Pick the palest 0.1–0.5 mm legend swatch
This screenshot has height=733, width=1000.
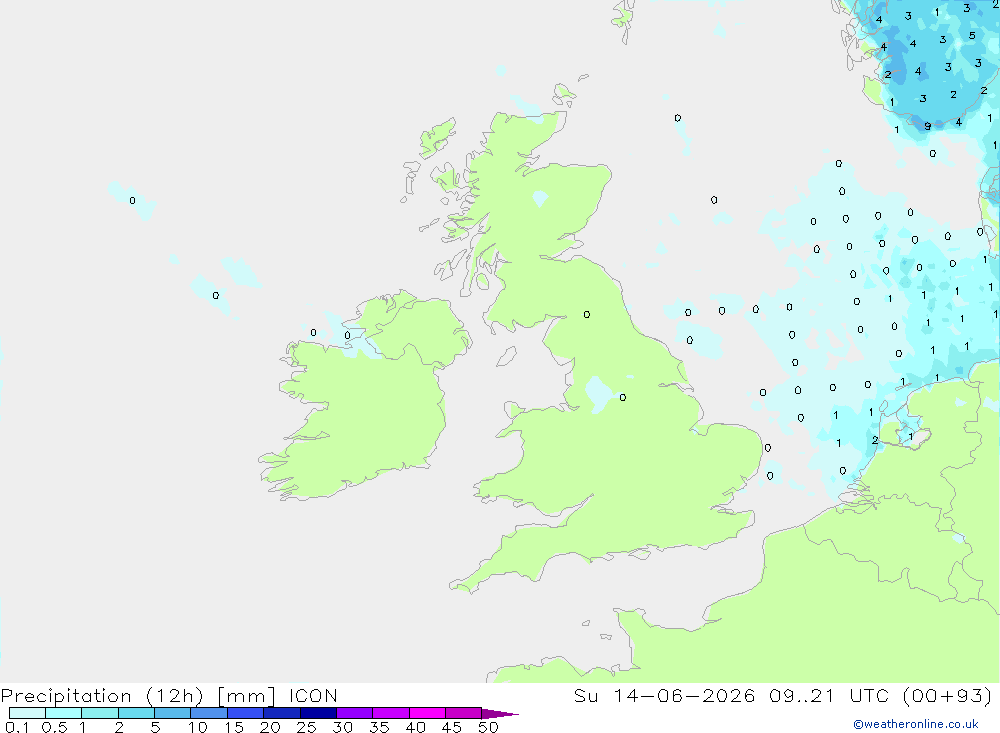[27, 713]
